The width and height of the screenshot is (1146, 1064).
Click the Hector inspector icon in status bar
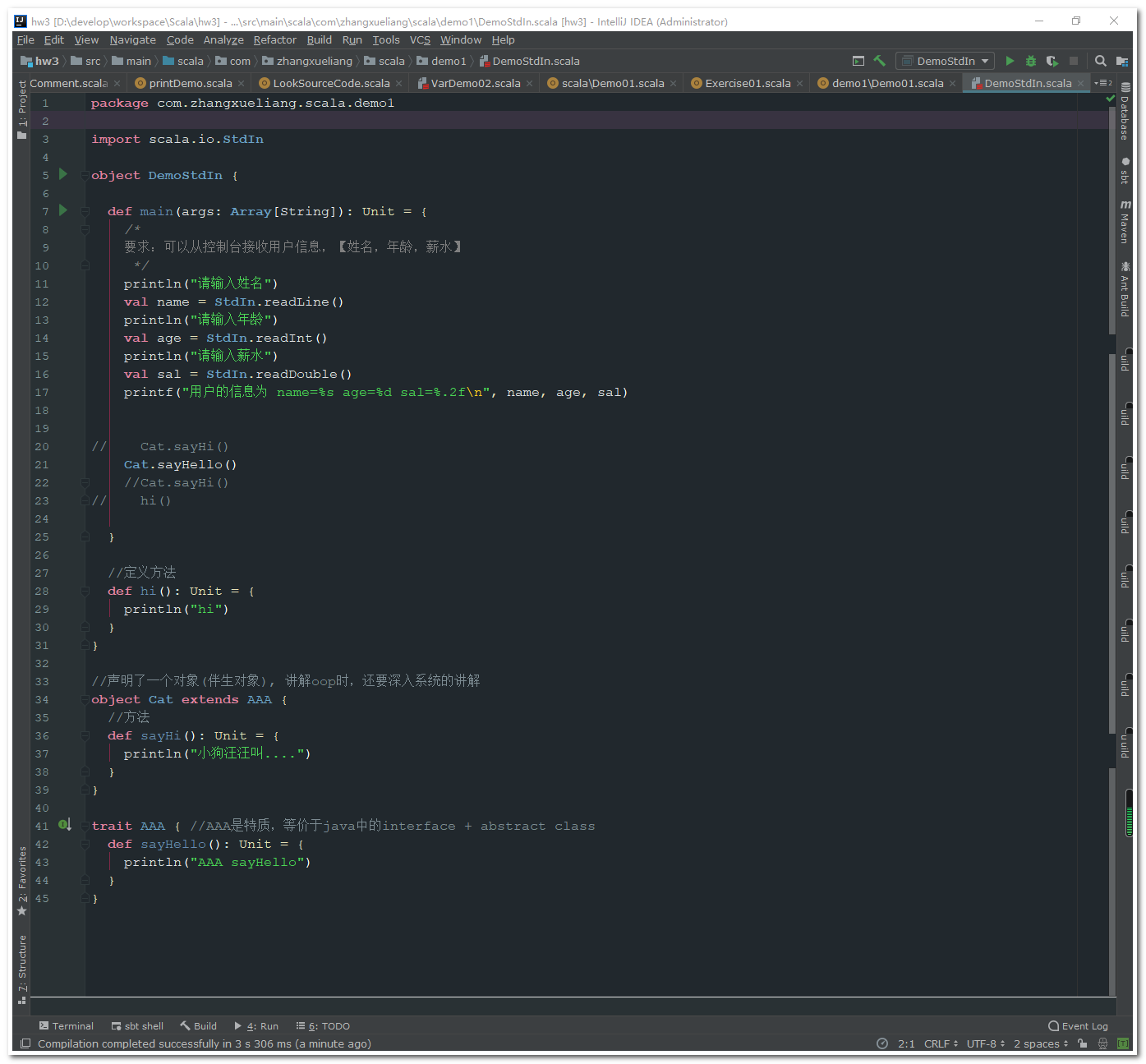[x=1102, y=1043]
